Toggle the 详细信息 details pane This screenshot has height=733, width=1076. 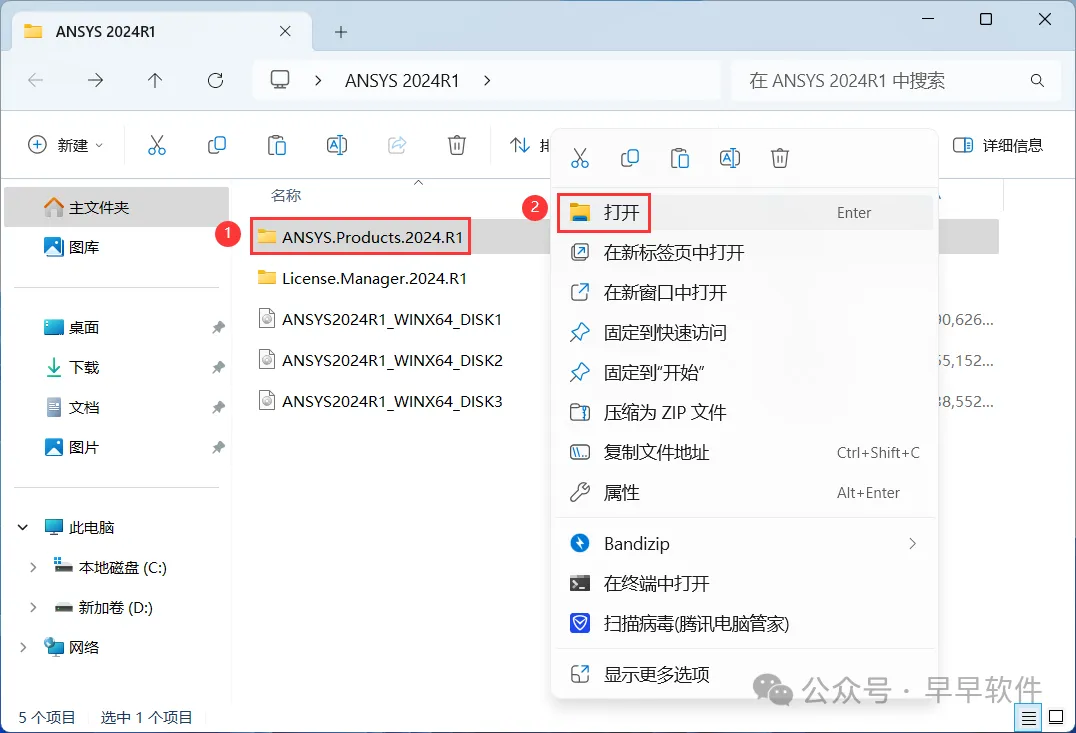[998, 145]
